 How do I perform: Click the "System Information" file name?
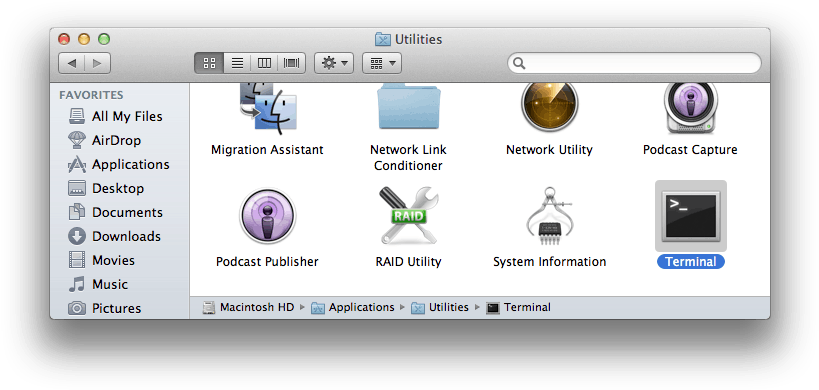[549, 262]
